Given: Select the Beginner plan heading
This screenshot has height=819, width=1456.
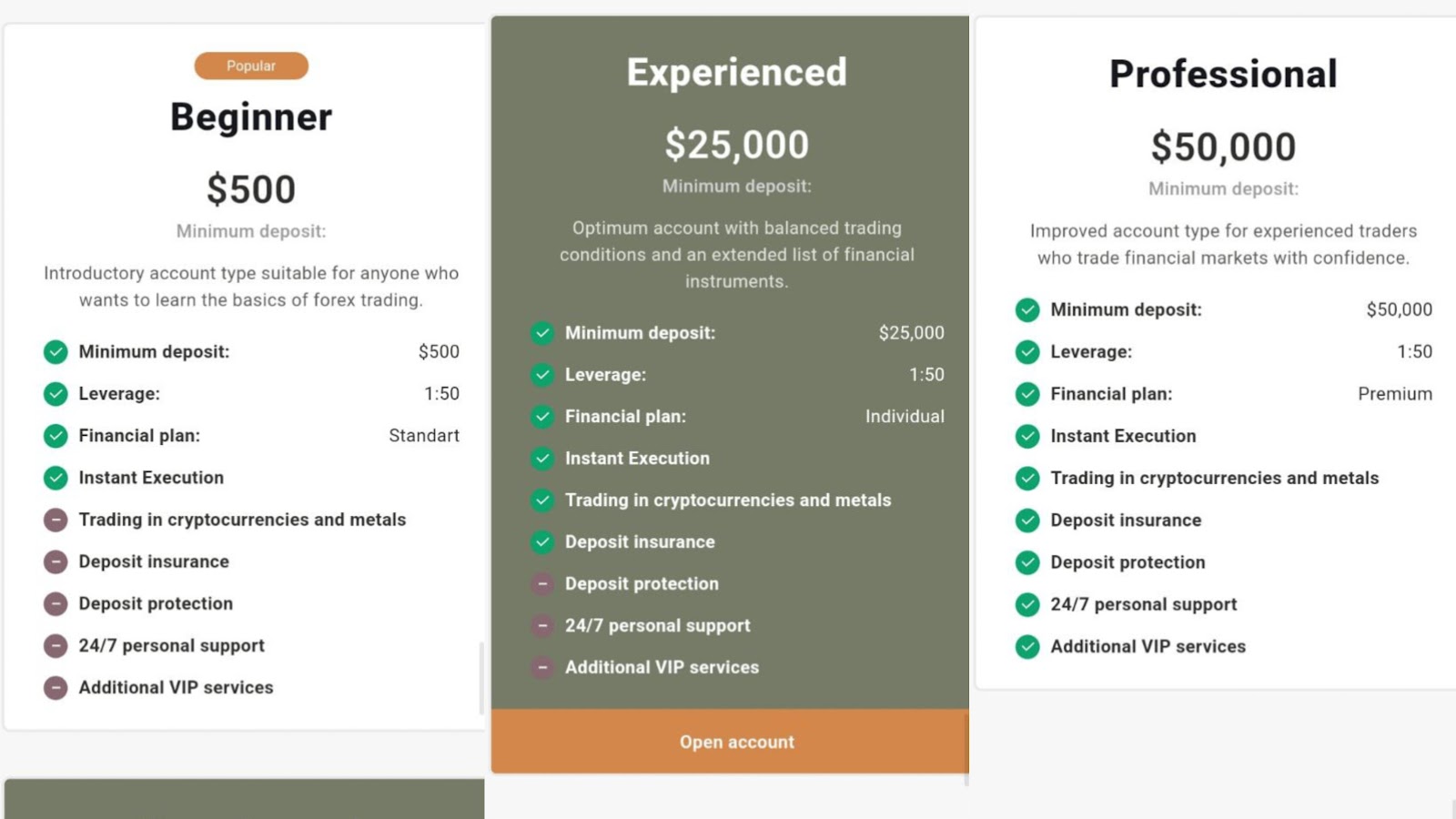Looking at the screenshot, I should click(251, 117).
